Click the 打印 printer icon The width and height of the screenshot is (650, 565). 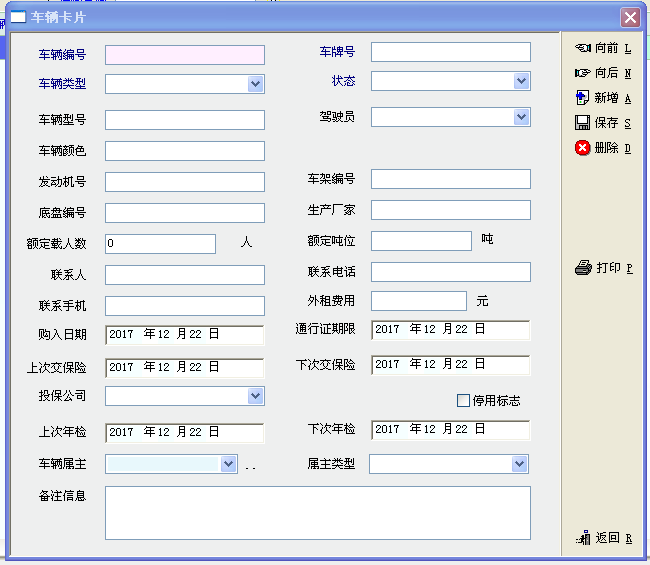584,268
